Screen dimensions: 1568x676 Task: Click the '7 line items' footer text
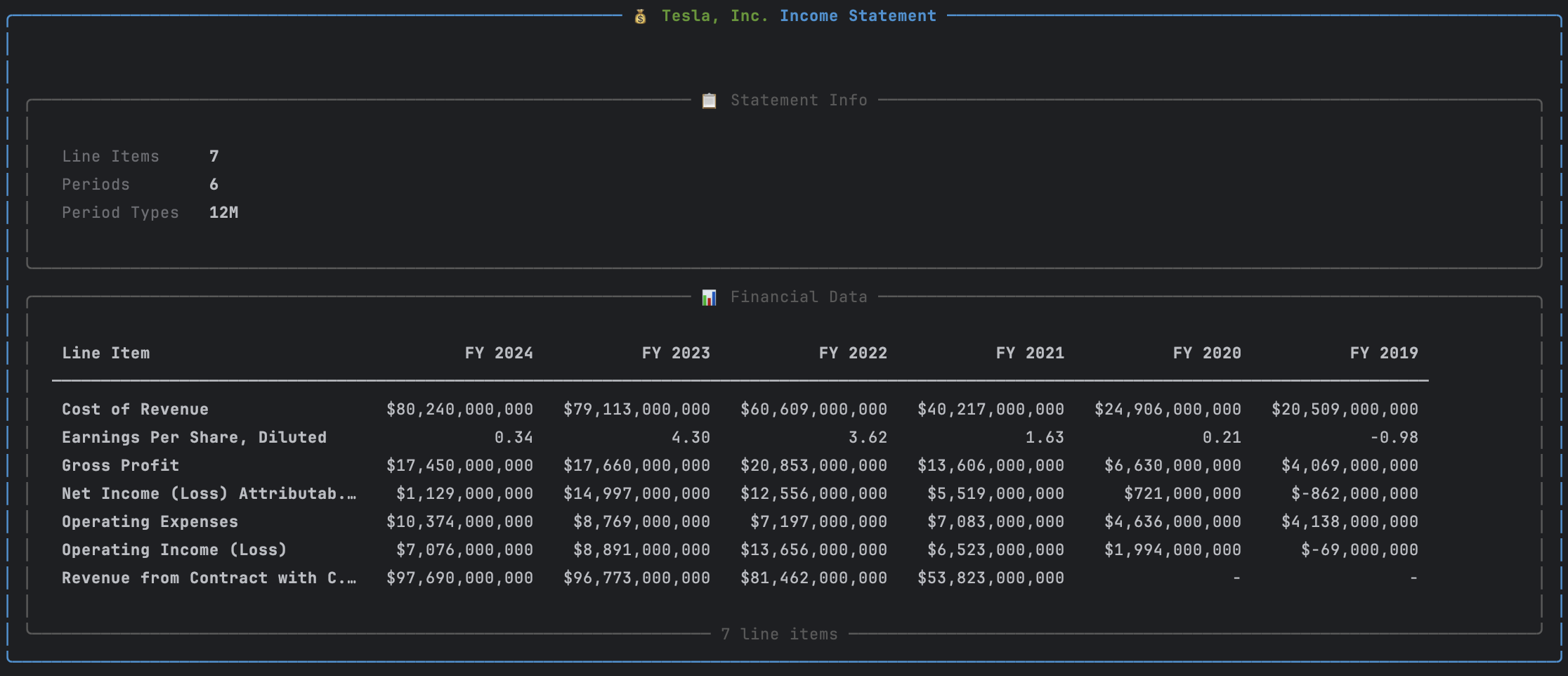click(779, 634)
